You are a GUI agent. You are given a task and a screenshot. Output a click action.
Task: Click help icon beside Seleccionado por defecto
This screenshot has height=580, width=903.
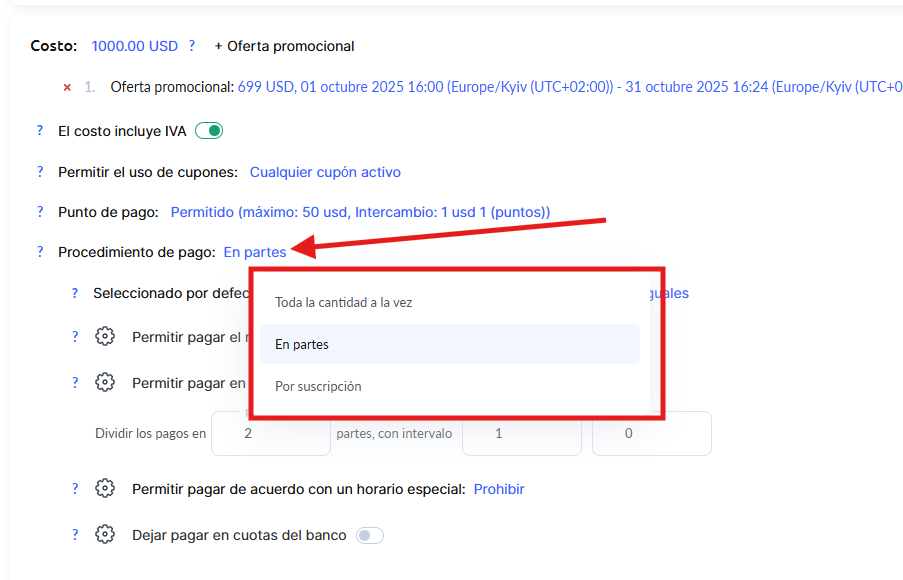coord(75,294)
